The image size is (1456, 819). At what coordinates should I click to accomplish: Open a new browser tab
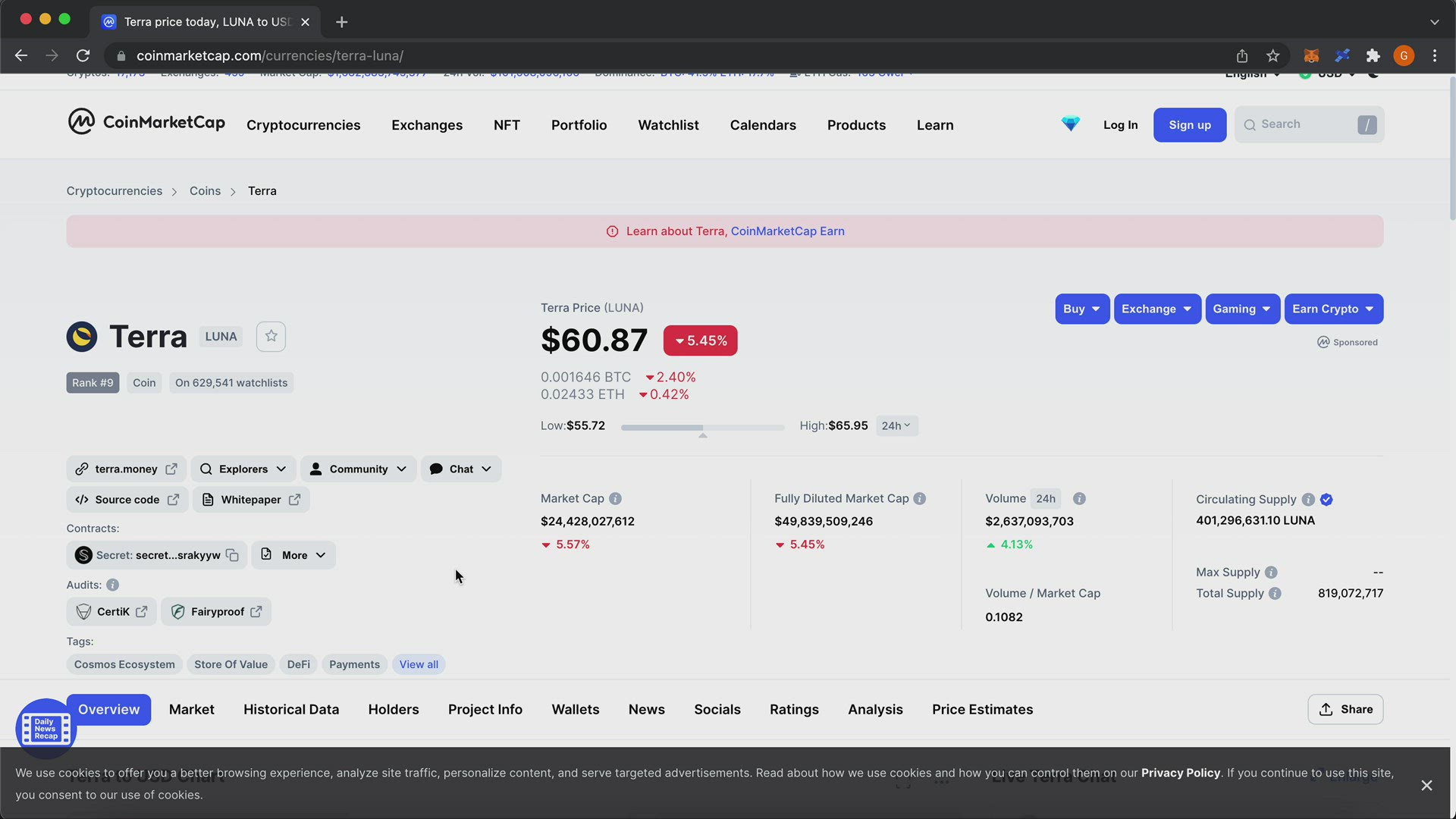342,22
